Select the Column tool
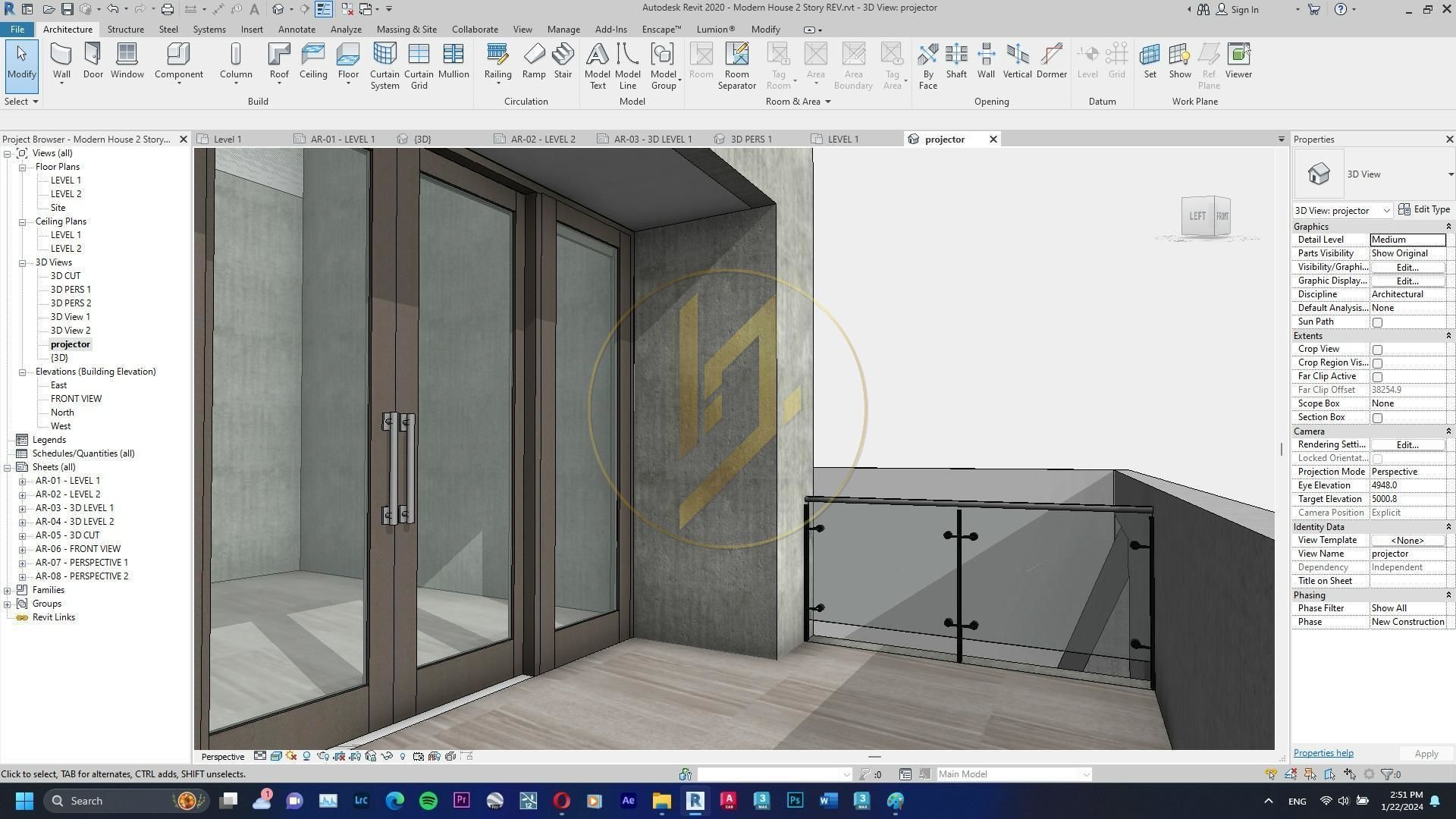Screen dimensions: 1456x819 click(236, 61)
